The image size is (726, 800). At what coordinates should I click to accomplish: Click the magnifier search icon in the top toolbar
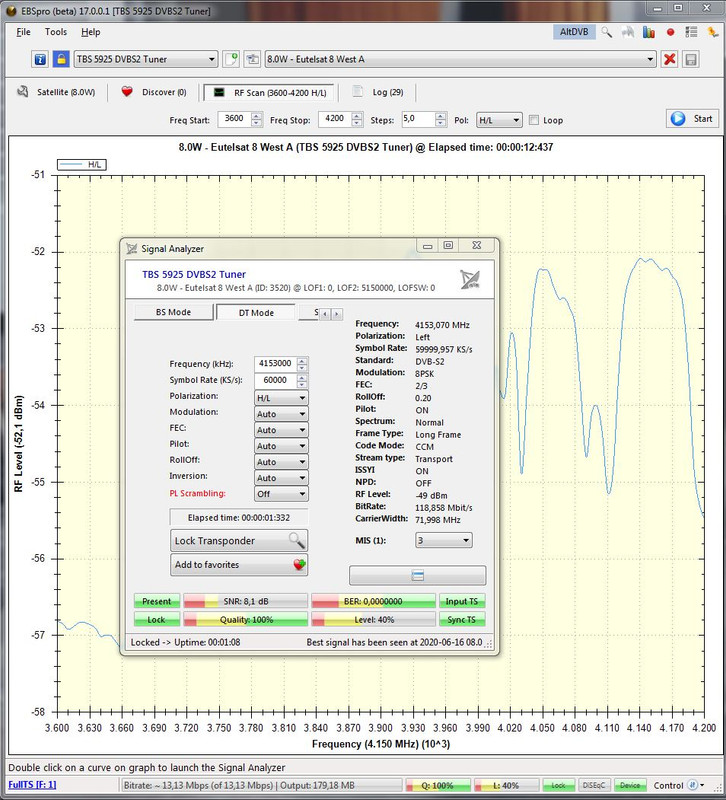[x=607, y=32]
